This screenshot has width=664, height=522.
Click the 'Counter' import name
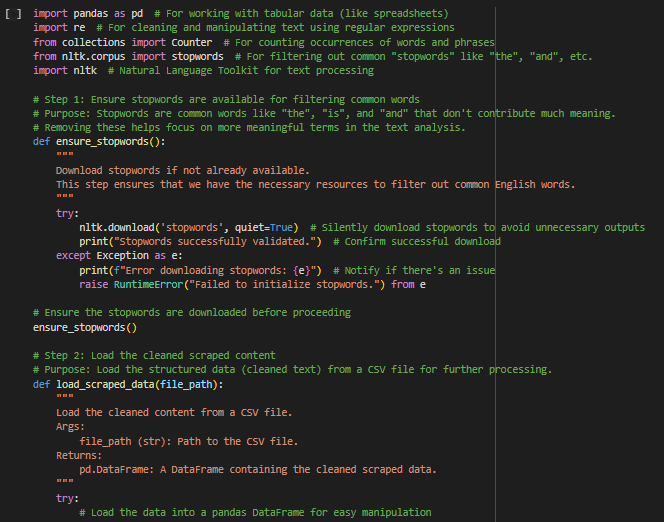tap(191, 42)
